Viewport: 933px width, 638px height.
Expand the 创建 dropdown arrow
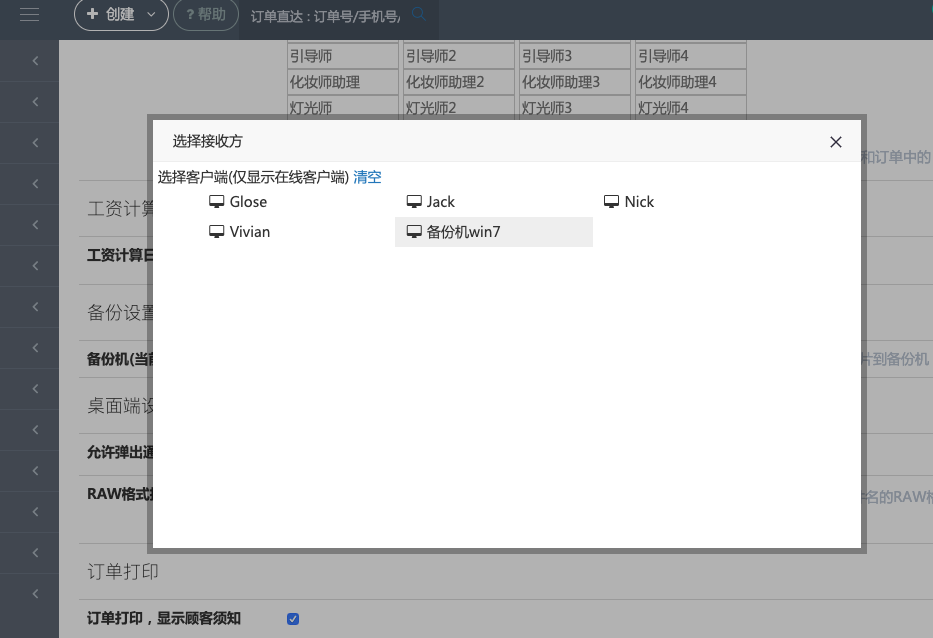tap(151, 14)
